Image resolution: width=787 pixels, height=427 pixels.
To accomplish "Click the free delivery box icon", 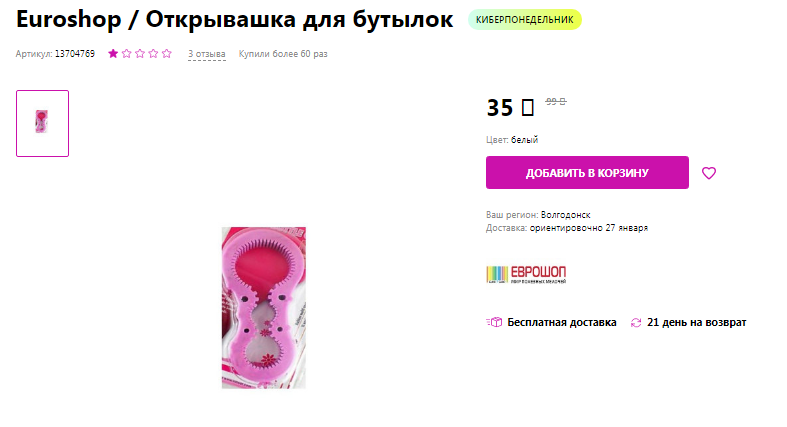I will coord(494,323).
